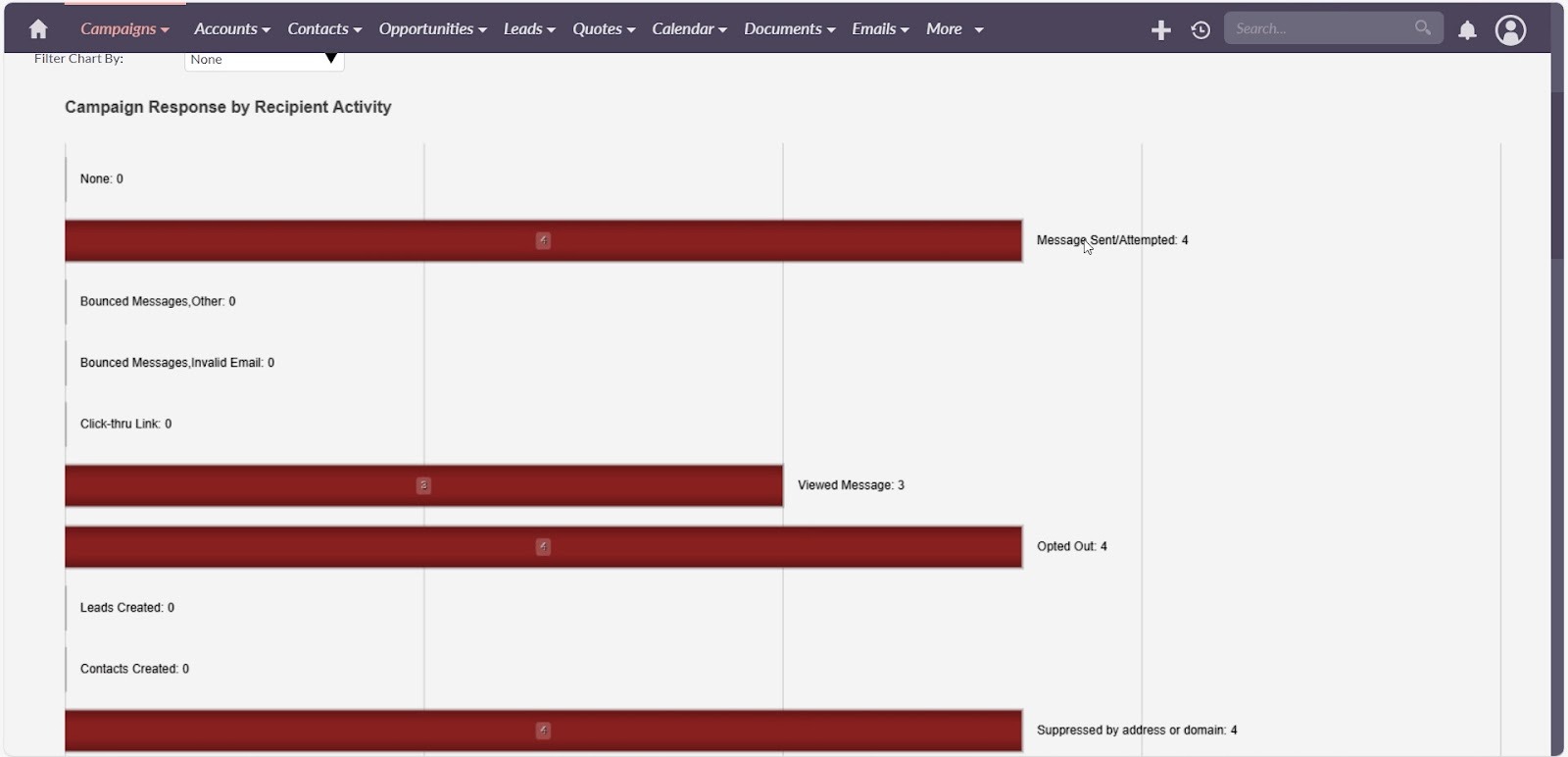Click the Home icon in navbar

point(38,29)
